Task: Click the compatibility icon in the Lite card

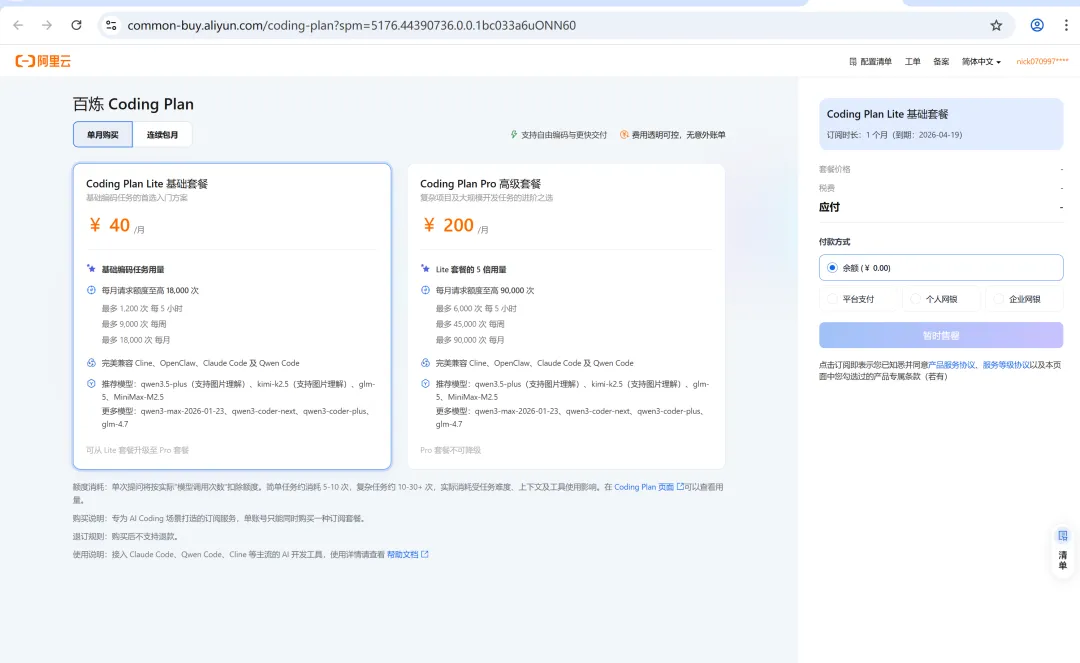Action: 91,363
